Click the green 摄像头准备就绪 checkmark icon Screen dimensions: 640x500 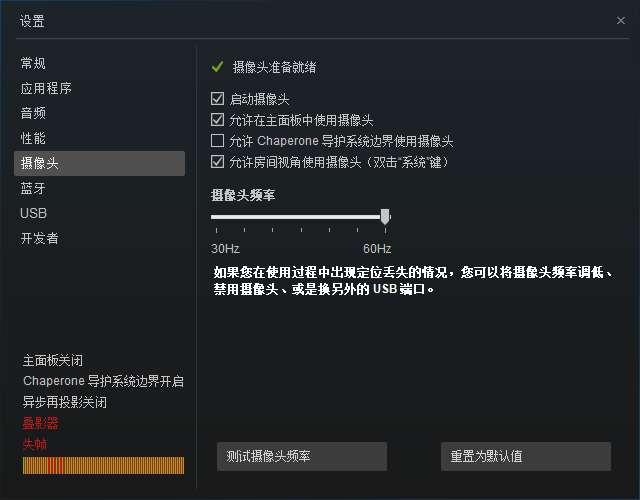click(217, 67)
